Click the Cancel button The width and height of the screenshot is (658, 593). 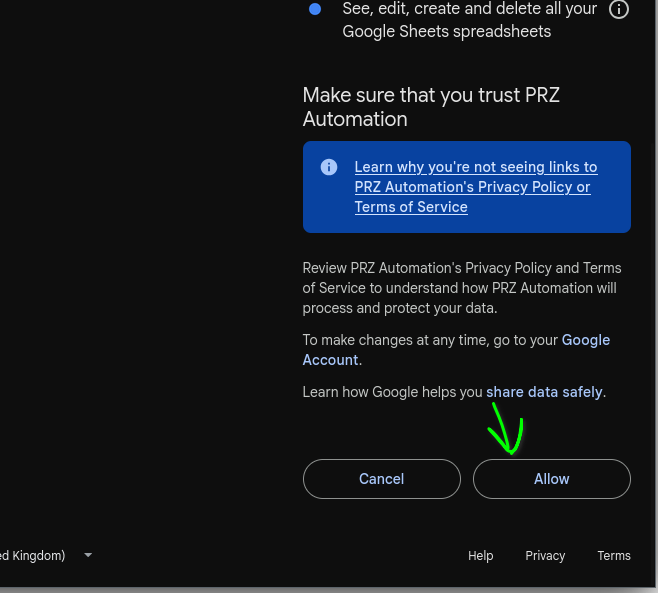(381, 479)
